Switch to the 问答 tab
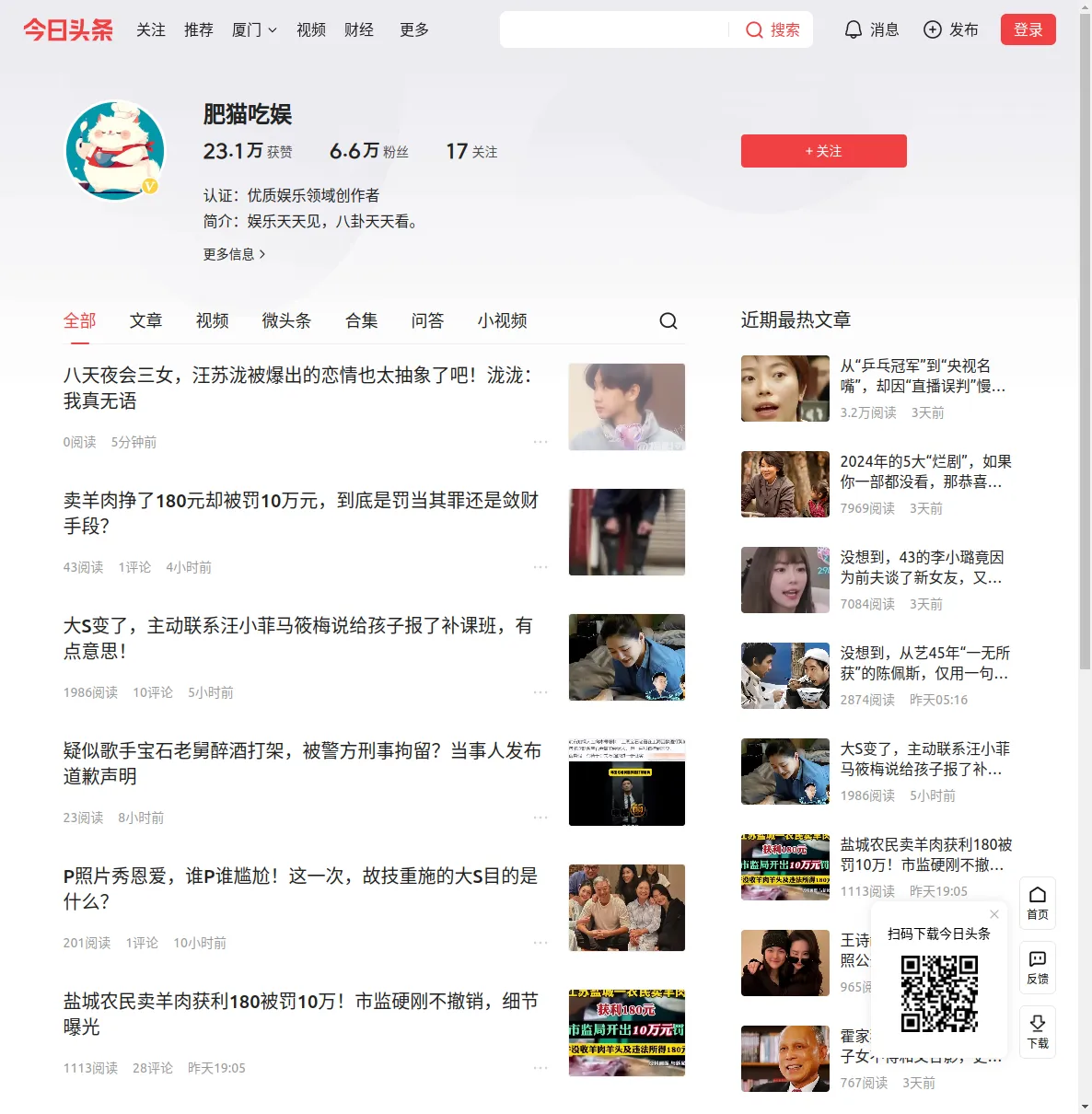 (x=428, y=320)
